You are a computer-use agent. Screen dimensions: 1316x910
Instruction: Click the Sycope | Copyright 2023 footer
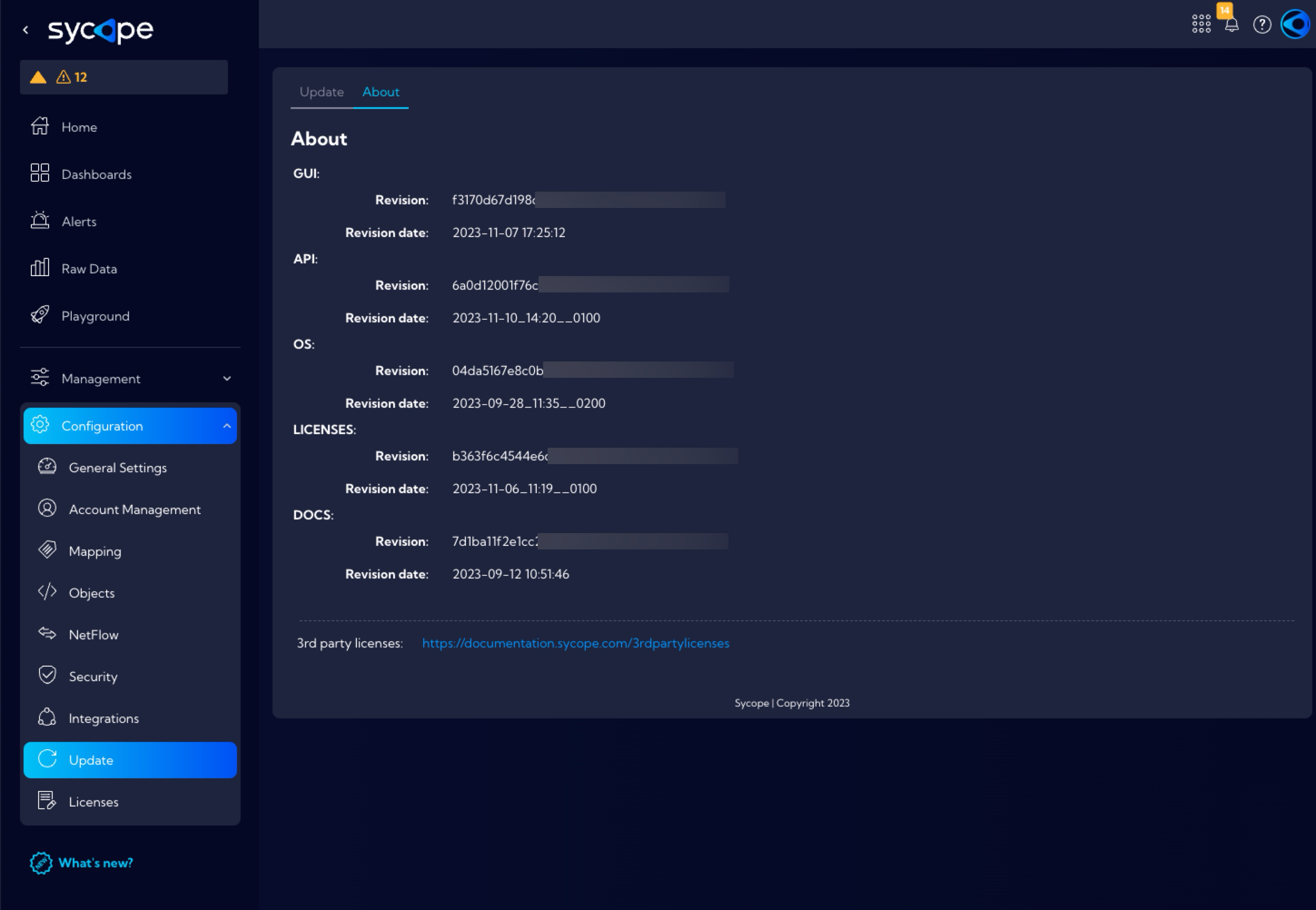pyautogui.click(x=792, y=703)
